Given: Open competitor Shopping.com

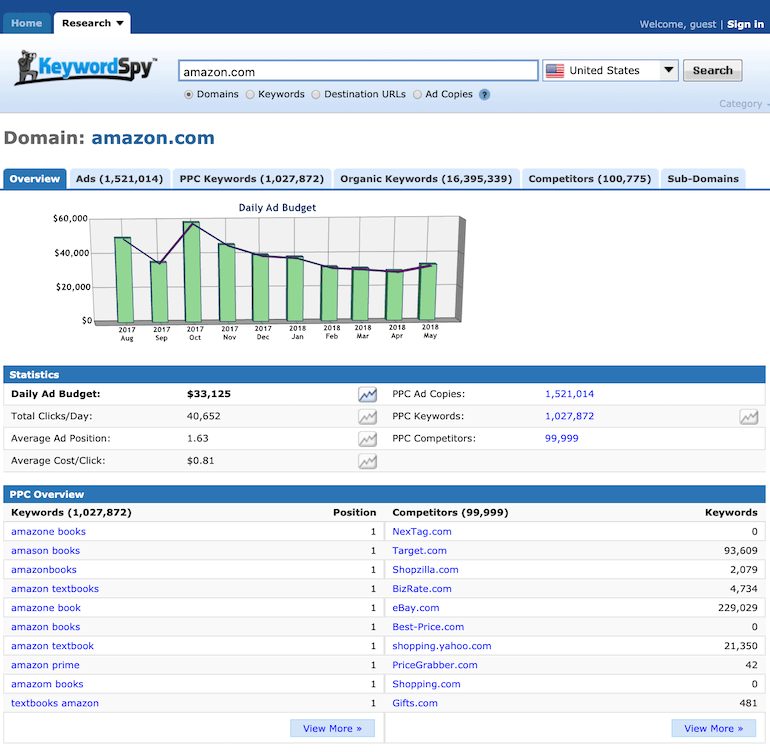Looking at the screenshot, I should click(x=426, y=684).
